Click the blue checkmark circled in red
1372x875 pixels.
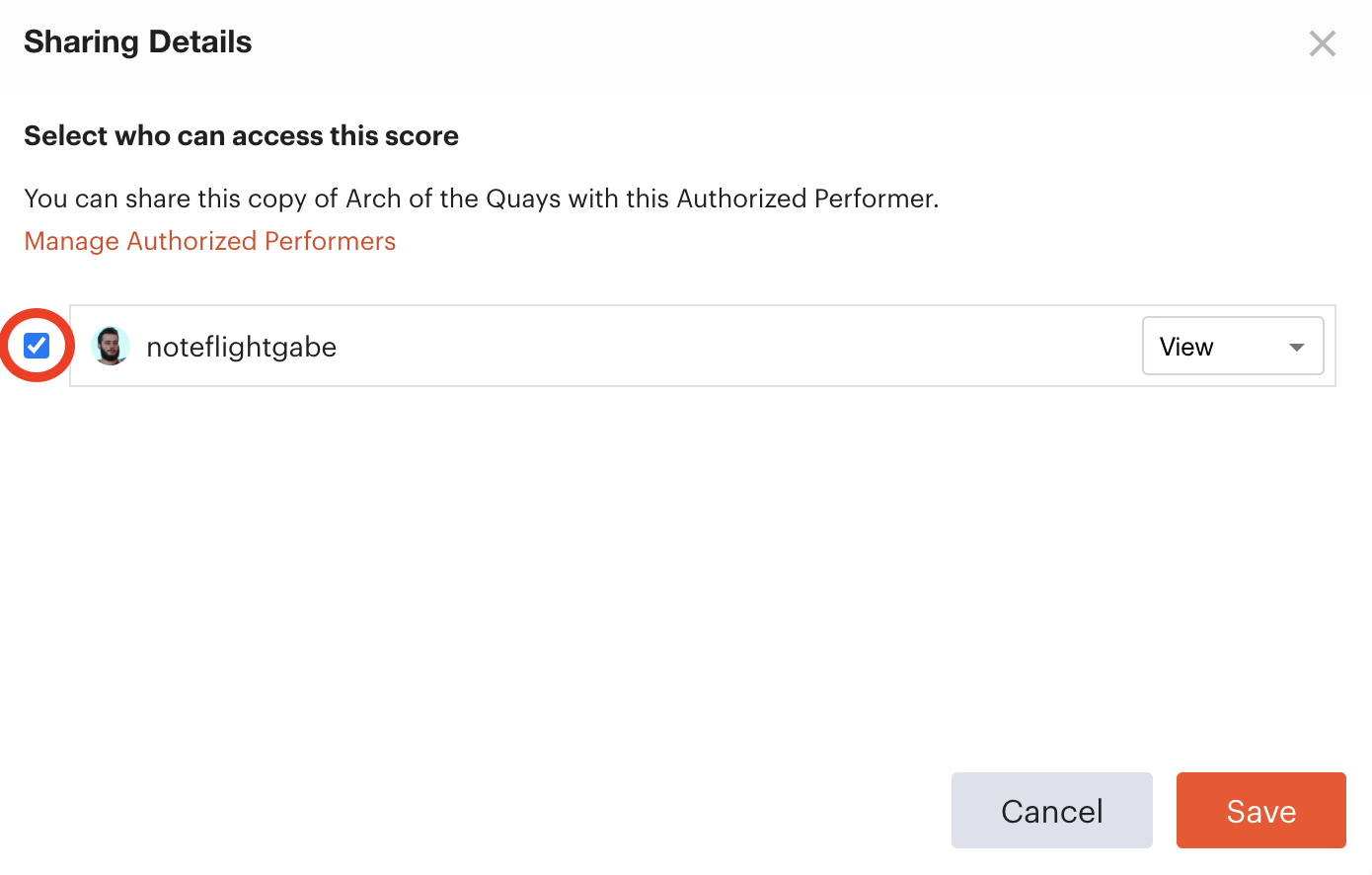(37, 346)
